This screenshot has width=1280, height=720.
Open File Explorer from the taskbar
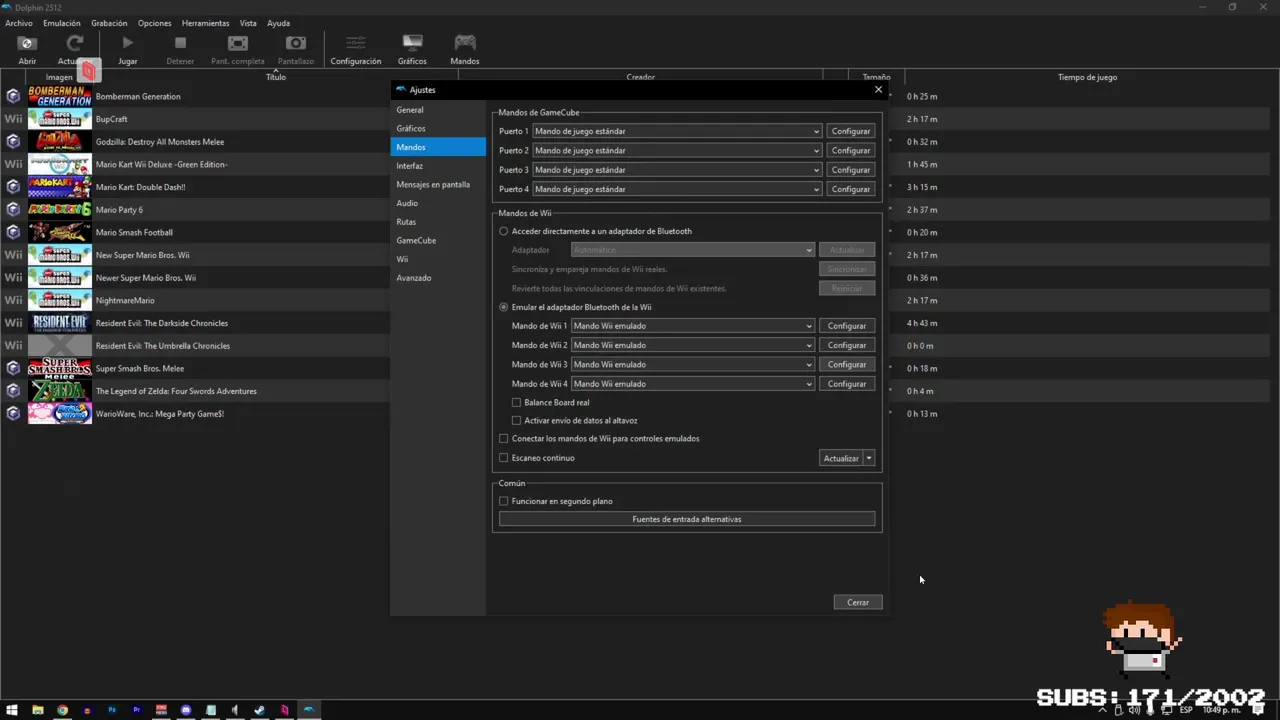(37, 710)
